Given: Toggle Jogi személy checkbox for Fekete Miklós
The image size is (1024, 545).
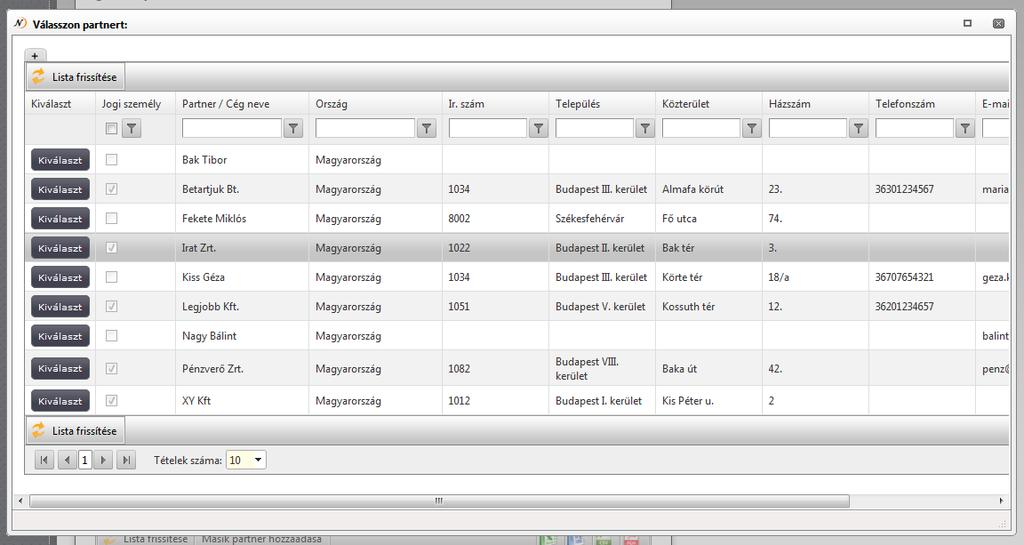Looking at the screenshot, I should [112, 218].
